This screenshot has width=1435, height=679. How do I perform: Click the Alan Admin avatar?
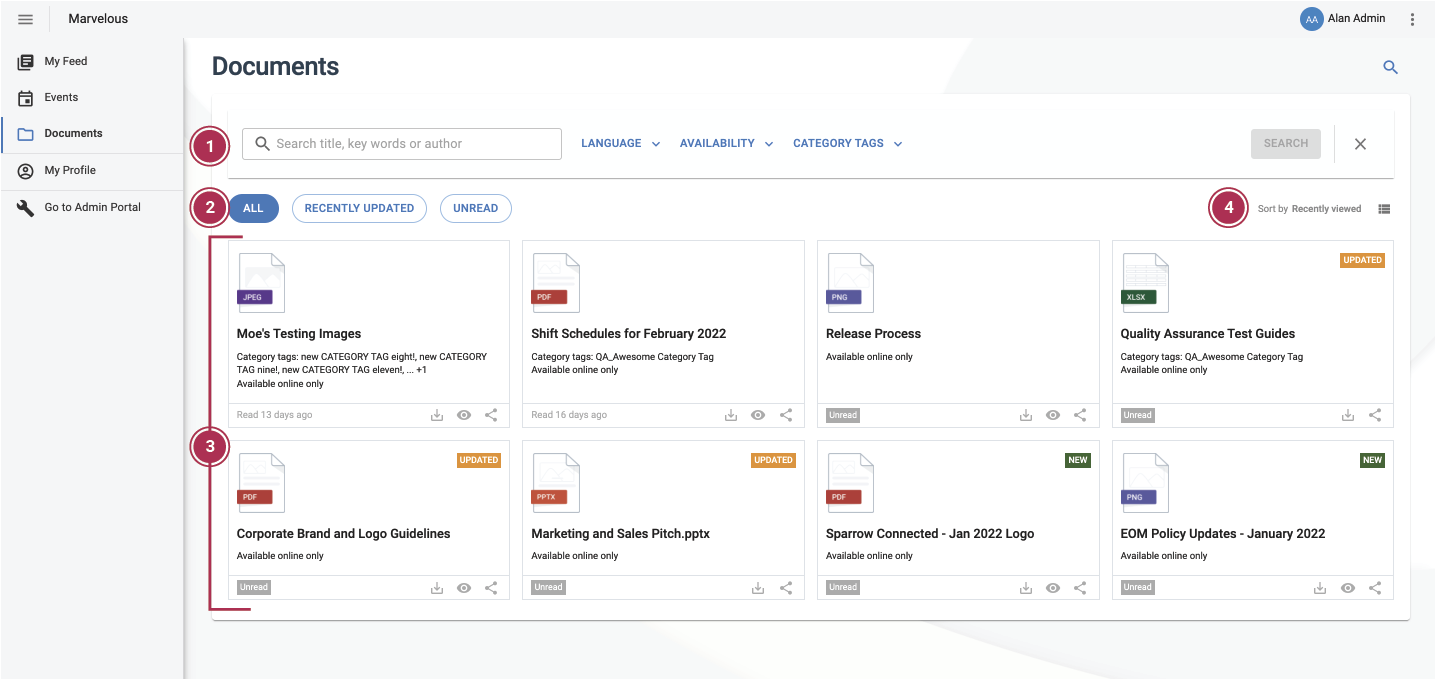click(1311, 19)
